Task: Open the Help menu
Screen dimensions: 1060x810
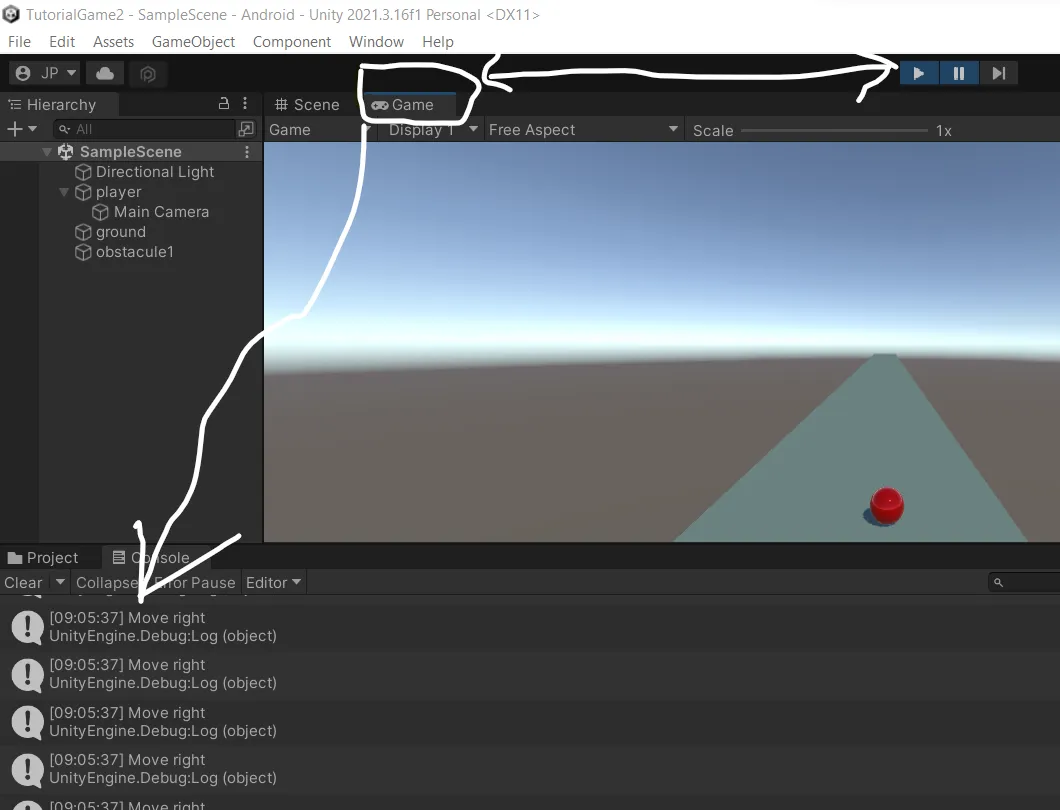Action: [x=438, y=42]
